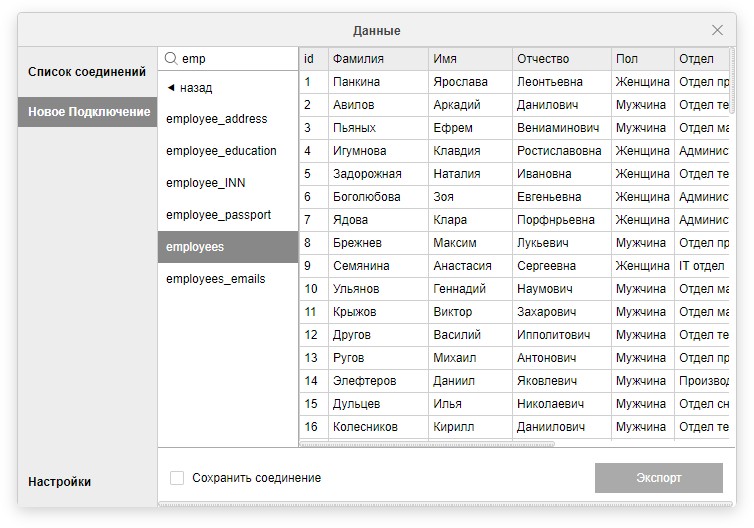Enable the Сохранить соединение checkbox

[177, 478]
